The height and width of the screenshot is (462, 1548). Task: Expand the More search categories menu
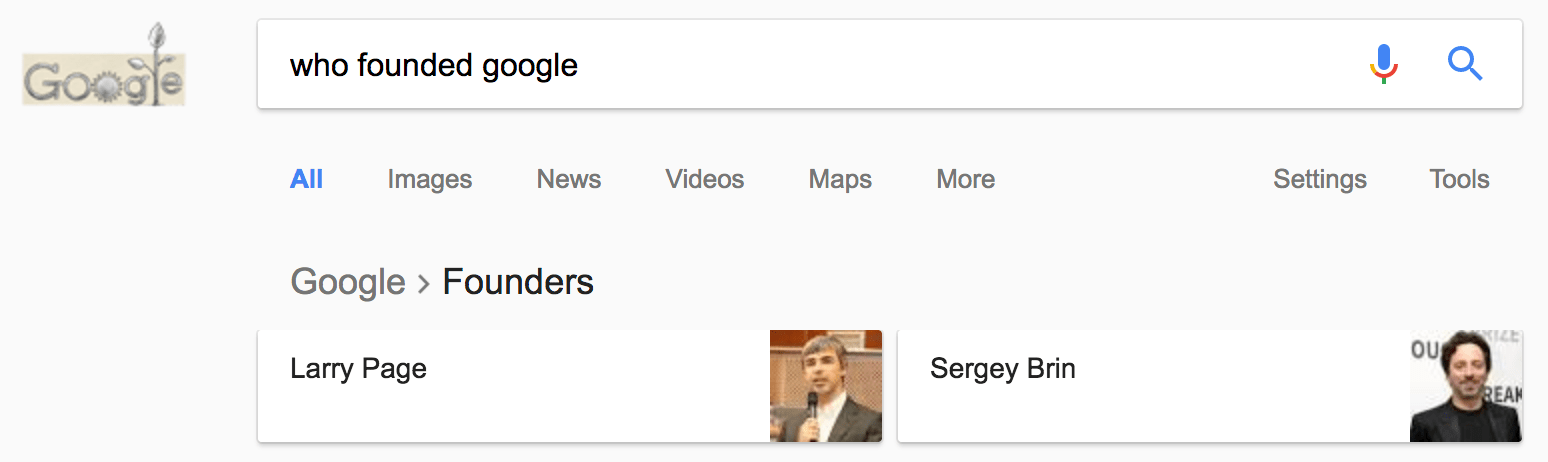tap(965, 180)
